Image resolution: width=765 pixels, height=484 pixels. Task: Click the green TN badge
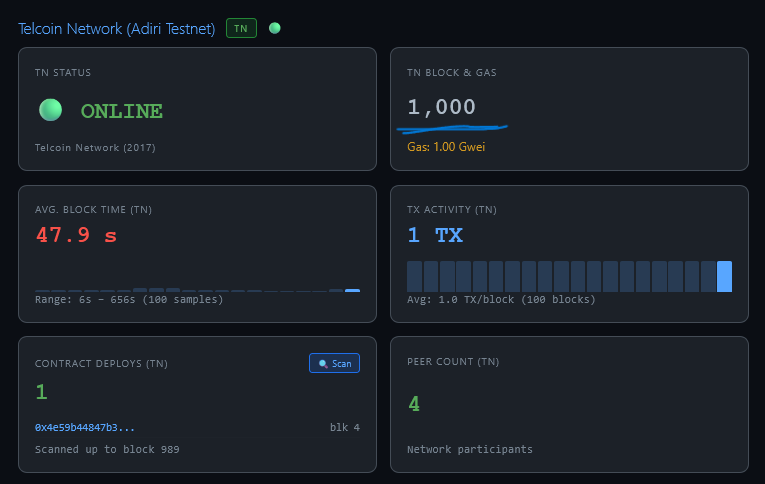point(241,28)
